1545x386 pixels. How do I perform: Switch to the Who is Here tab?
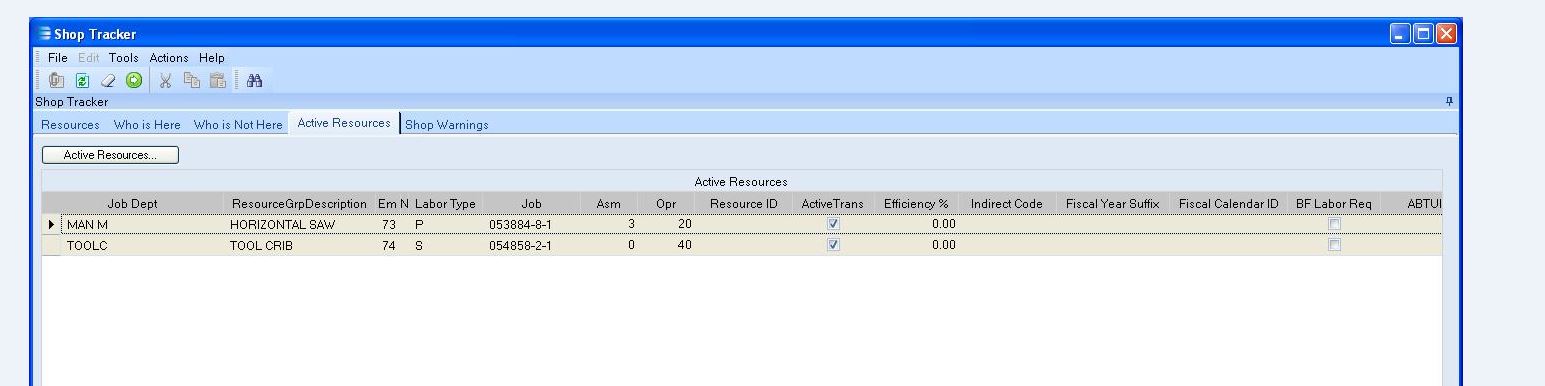point(147,125)
